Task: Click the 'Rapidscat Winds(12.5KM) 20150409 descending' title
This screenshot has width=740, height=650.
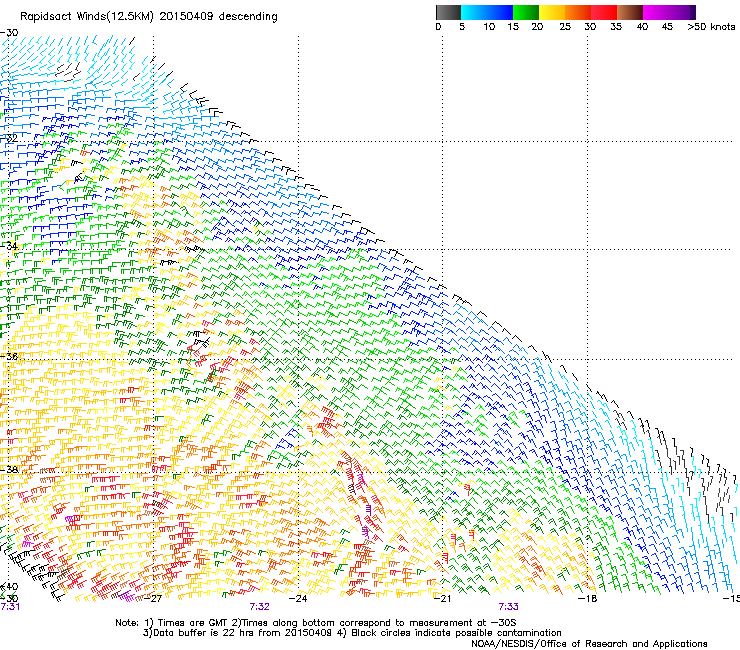Action: point(149,17)
